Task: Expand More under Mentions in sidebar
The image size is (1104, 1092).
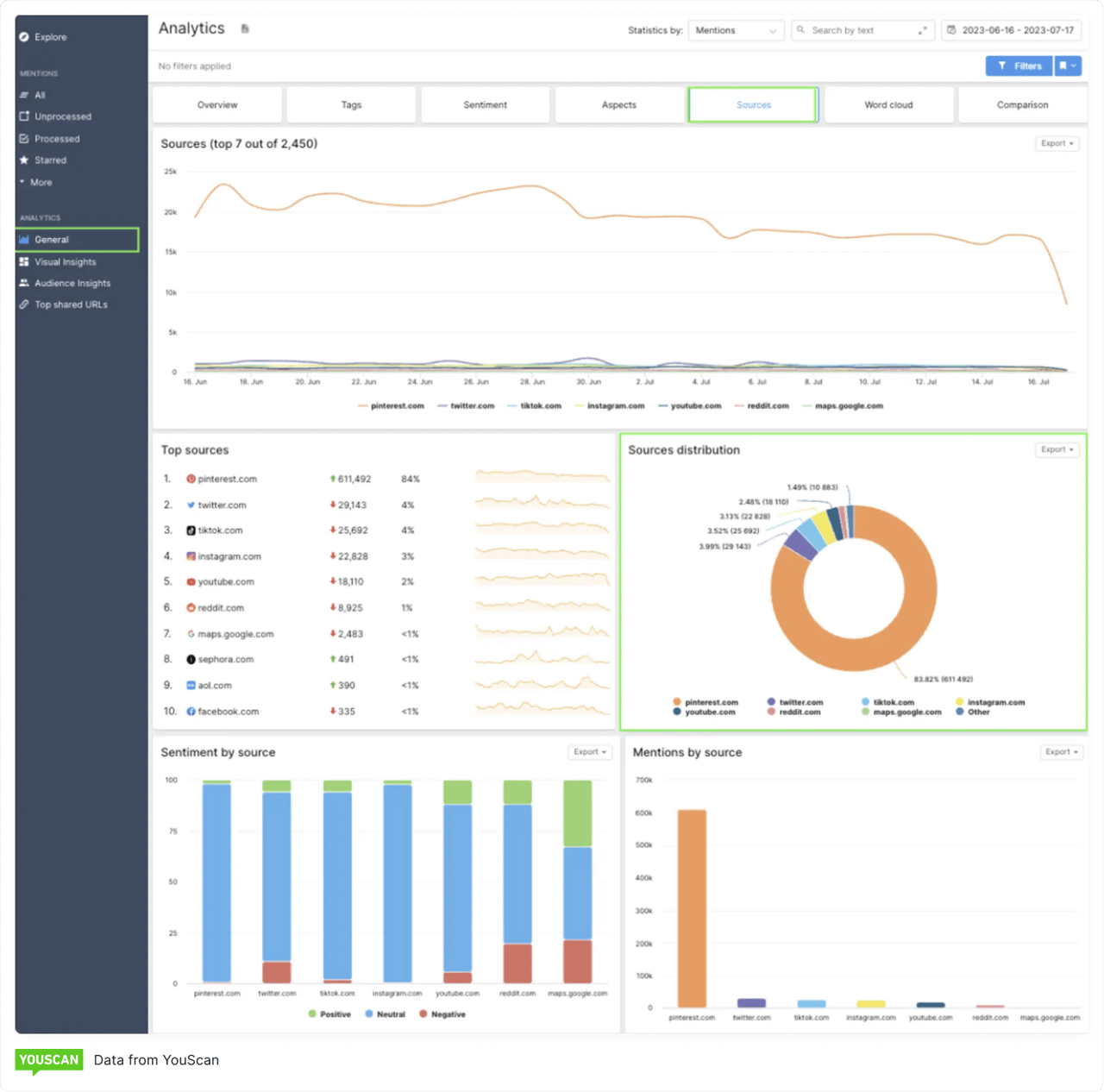Action: [x=41, y=183]
